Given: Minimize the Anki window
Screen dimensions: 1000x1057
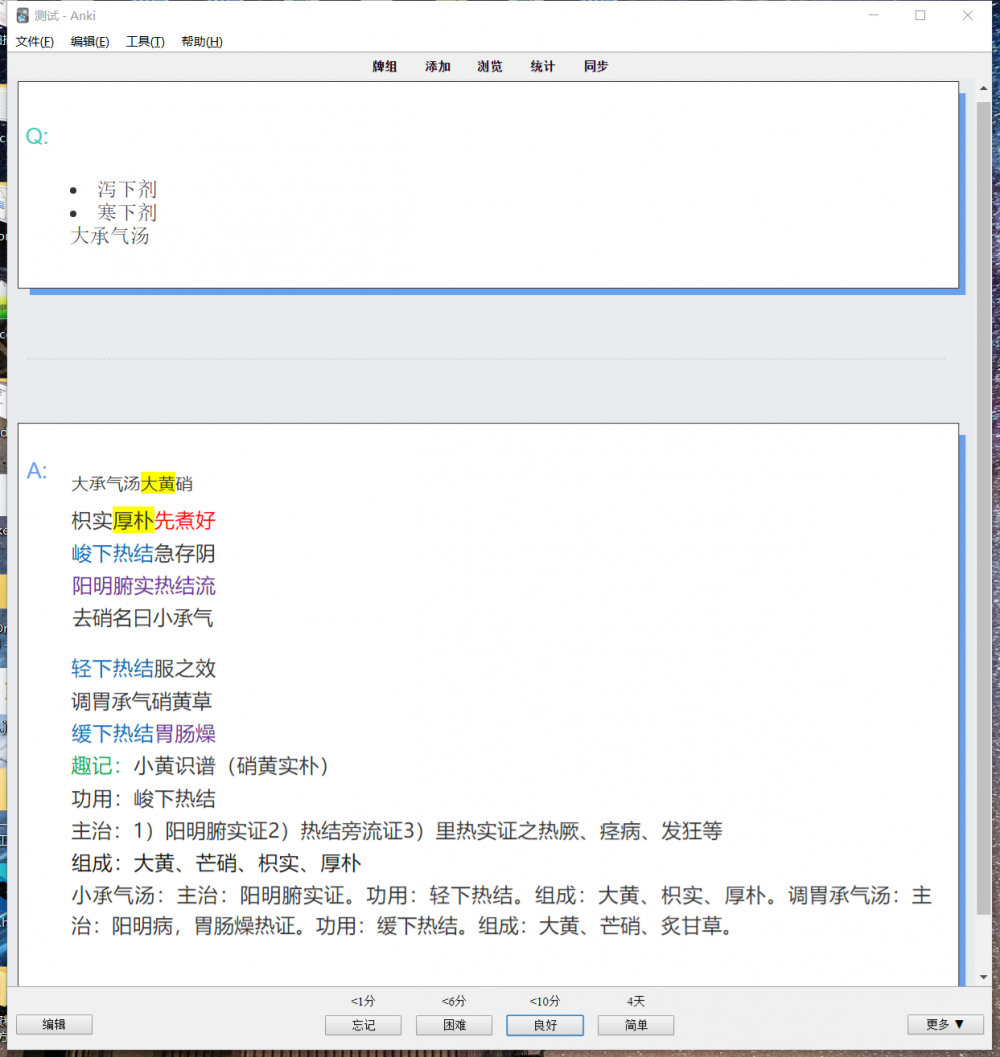Looking at the screenshot, I should tap(874, 15).
